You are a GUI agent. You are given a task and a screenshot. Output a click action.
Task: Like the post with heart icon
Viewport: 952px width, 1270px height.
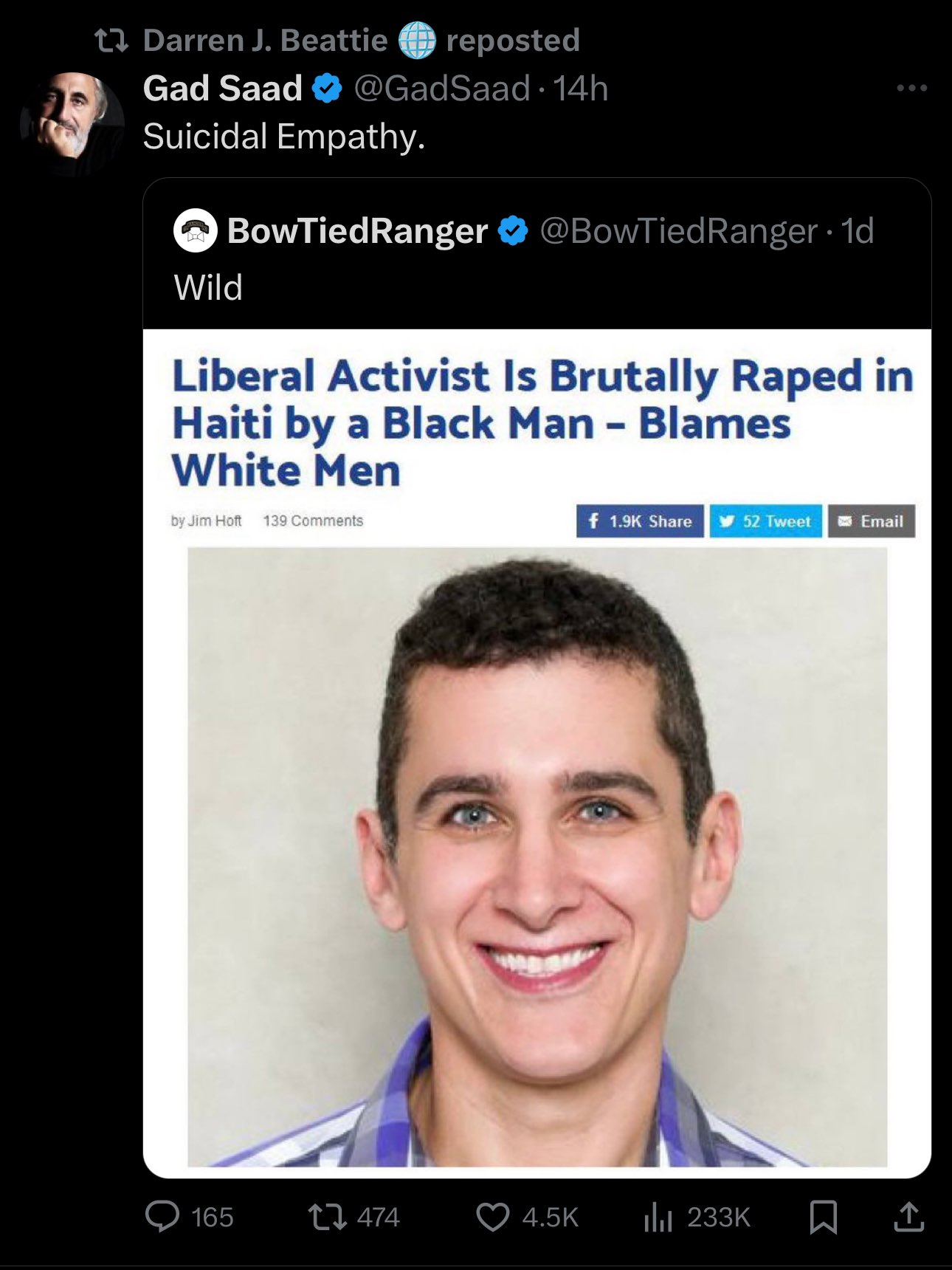492,1217
